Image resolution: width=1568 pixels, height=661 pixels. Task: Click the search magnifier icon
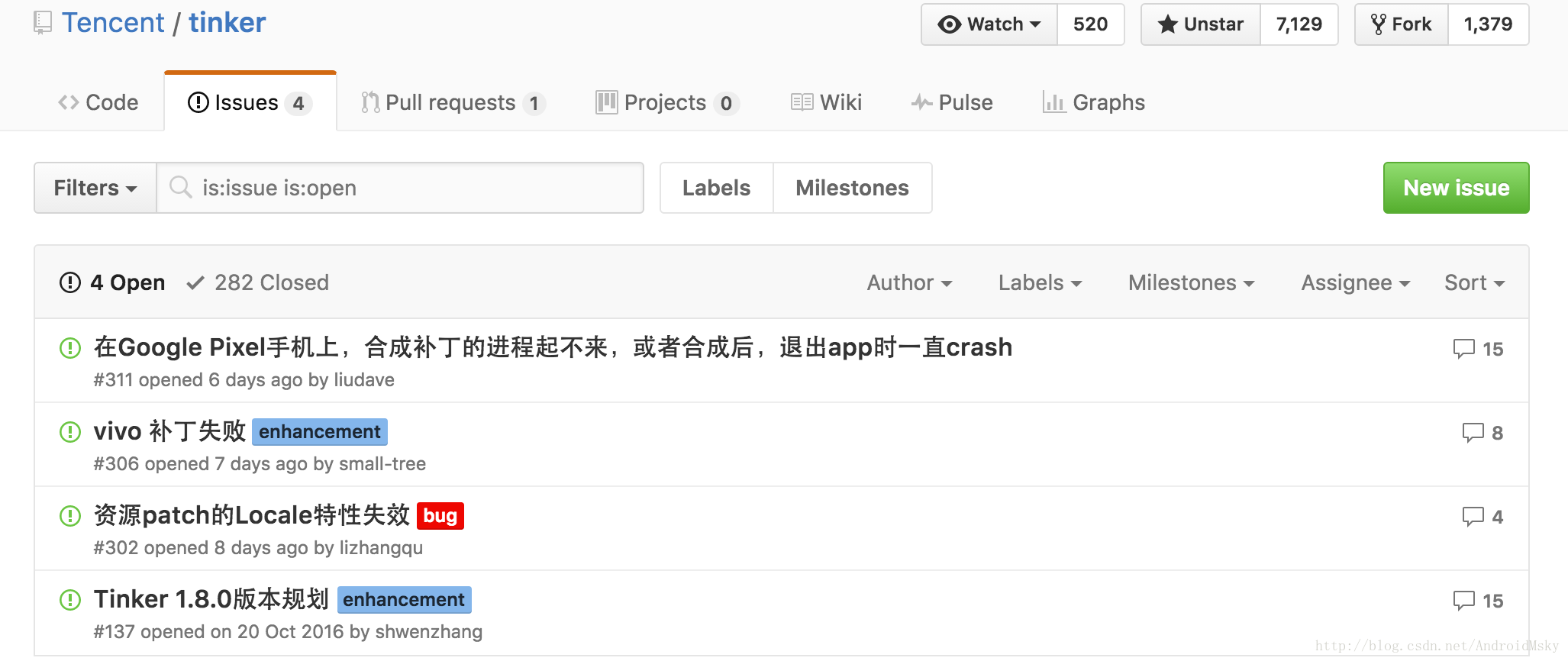coord(181,187)
